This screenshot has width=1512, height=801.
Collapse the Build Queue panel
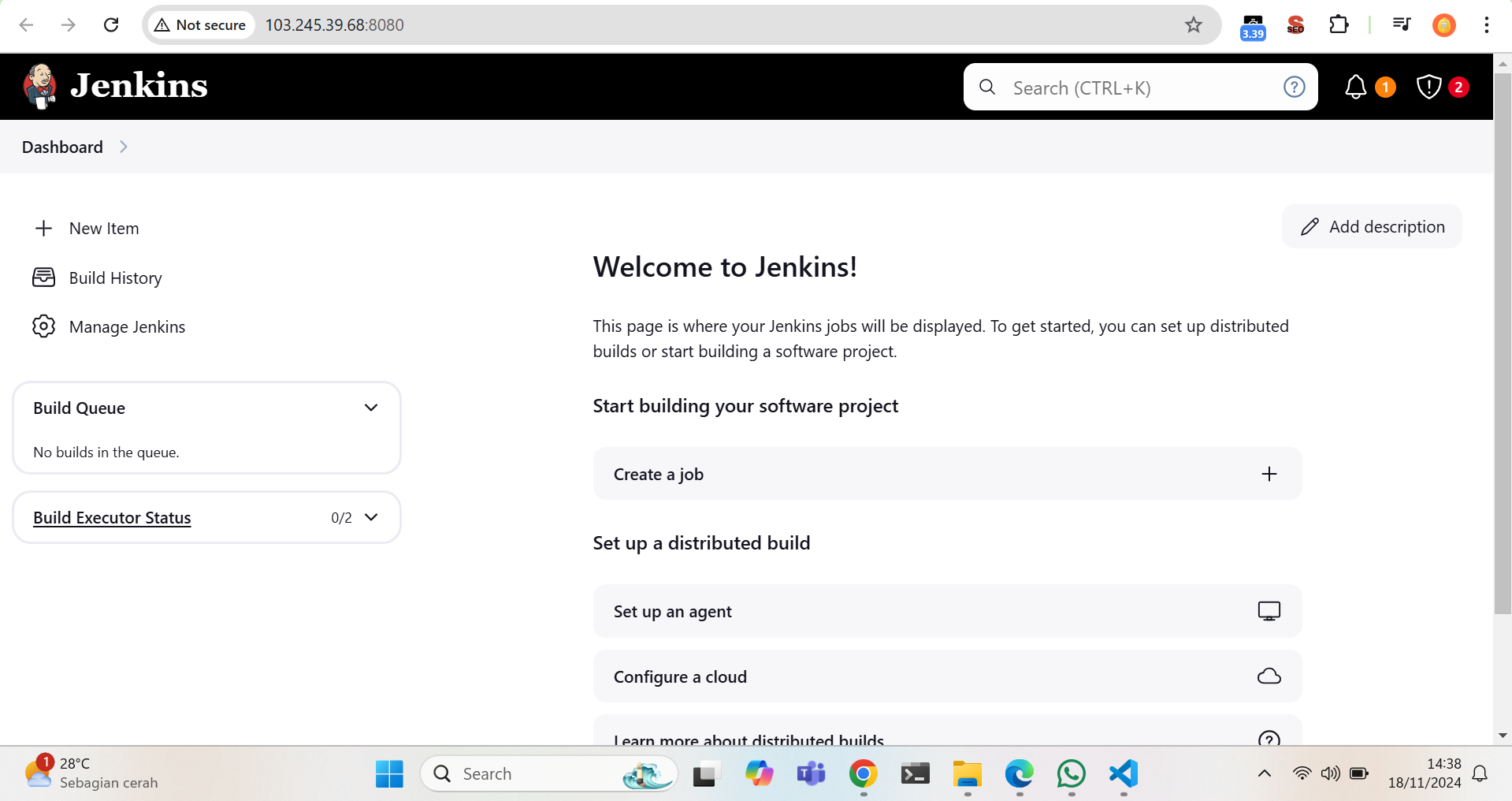click(x=371, y=408)
